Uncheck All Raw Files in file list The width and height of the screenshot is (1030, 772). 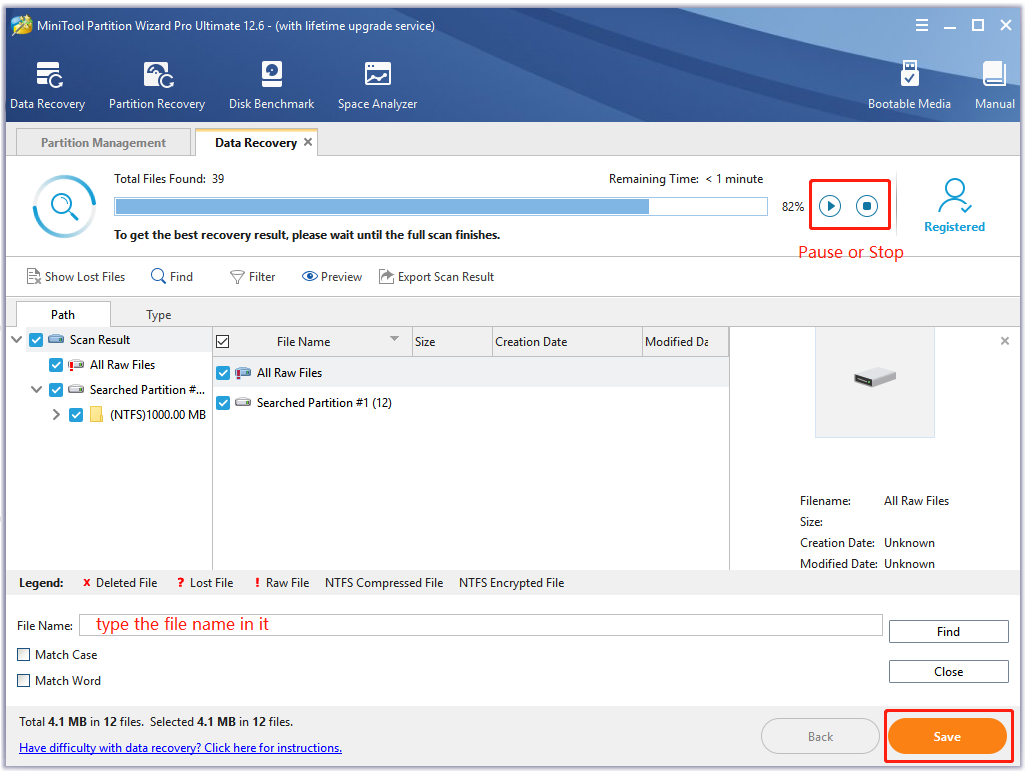pos(223,373)
